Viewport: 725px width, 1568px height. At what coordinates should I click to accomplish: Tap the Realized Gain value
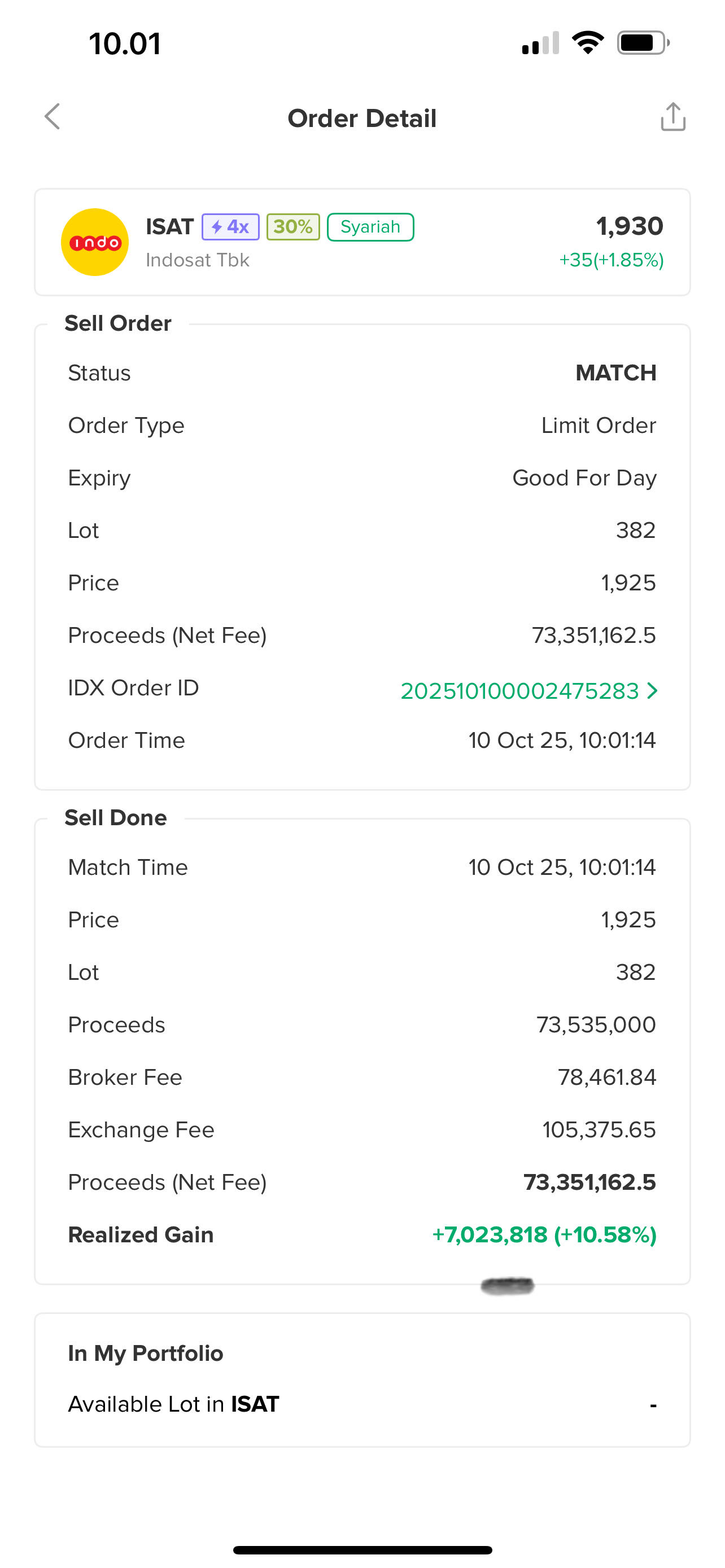coord(544,1234)
